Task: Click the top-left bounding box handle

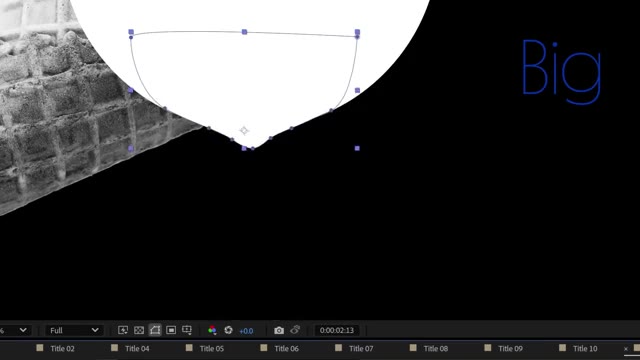Action: tap(131, 32)
